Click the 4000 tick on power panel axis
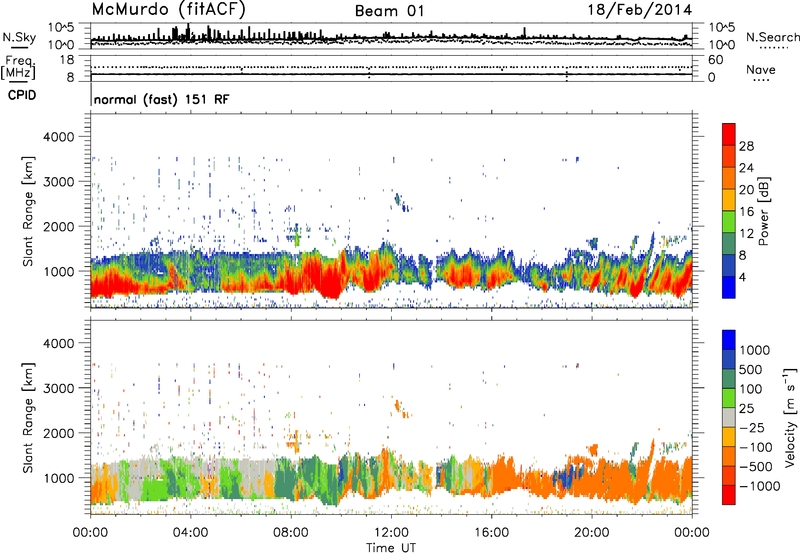Viewport: 800px width, 554px height. click(x=59, y=137)
